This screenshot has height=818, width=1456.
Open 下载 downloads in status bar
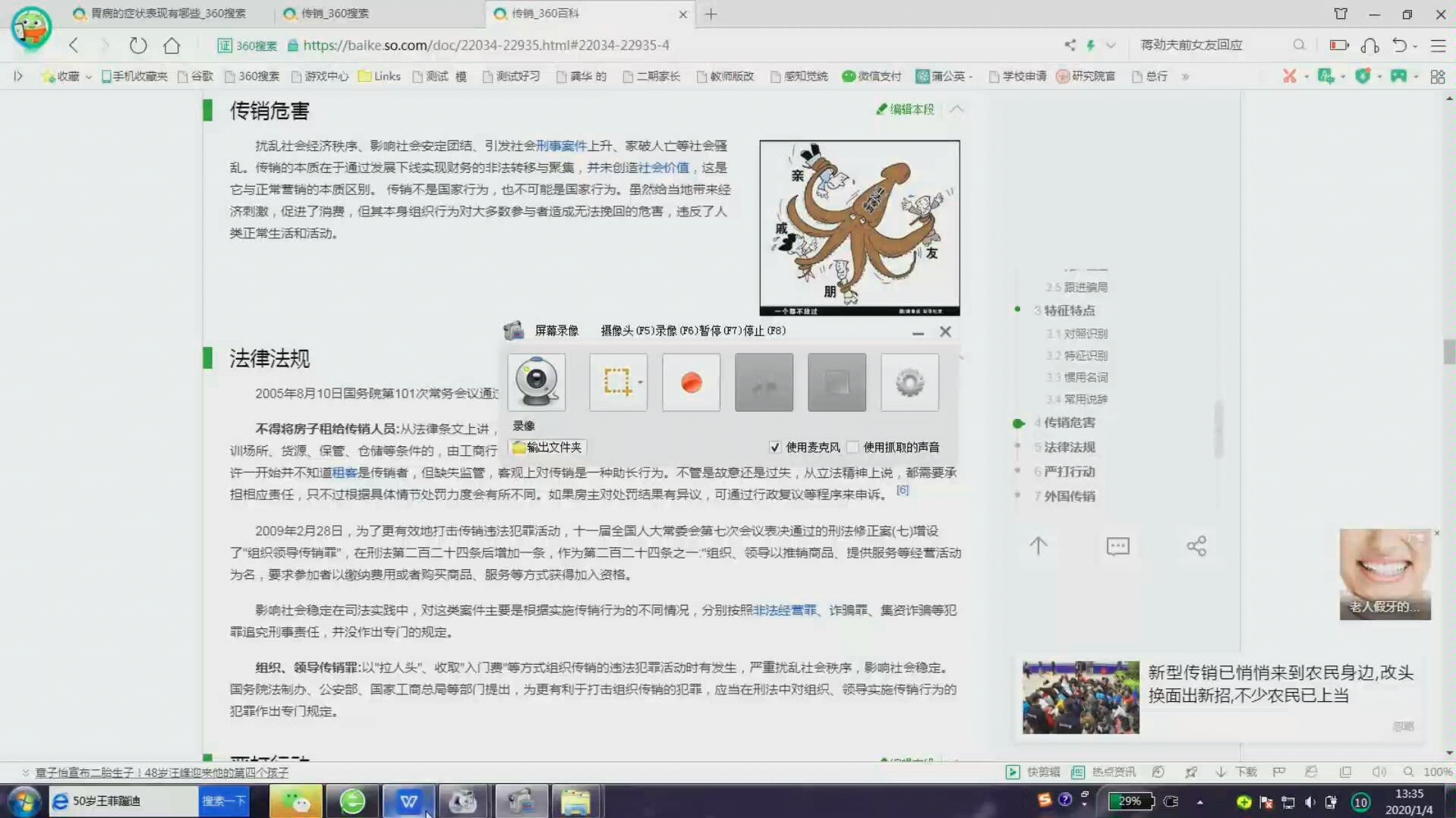click(x=1236, y=772)
